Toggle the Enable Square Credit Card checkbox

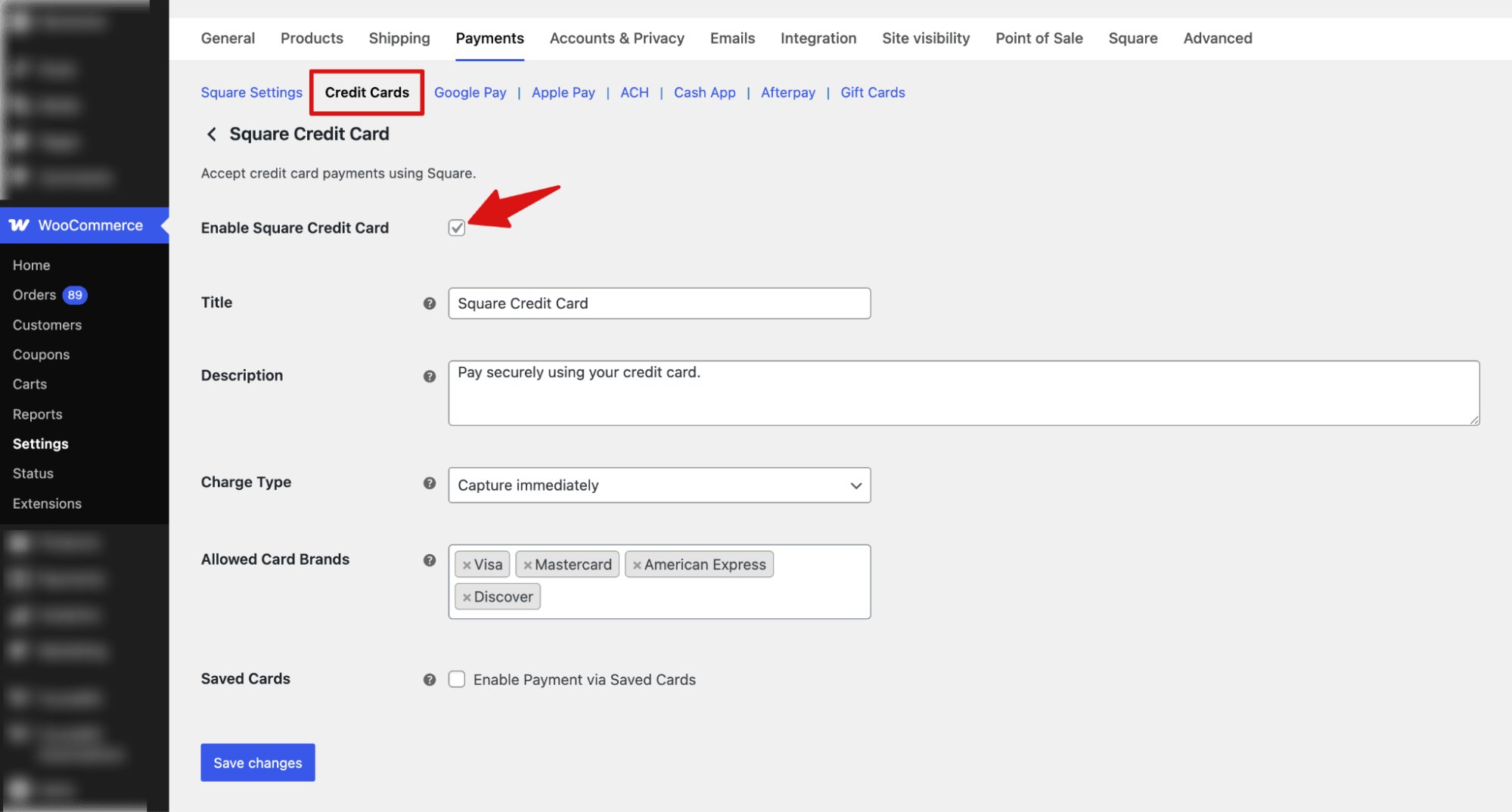[x=457, y=228]
